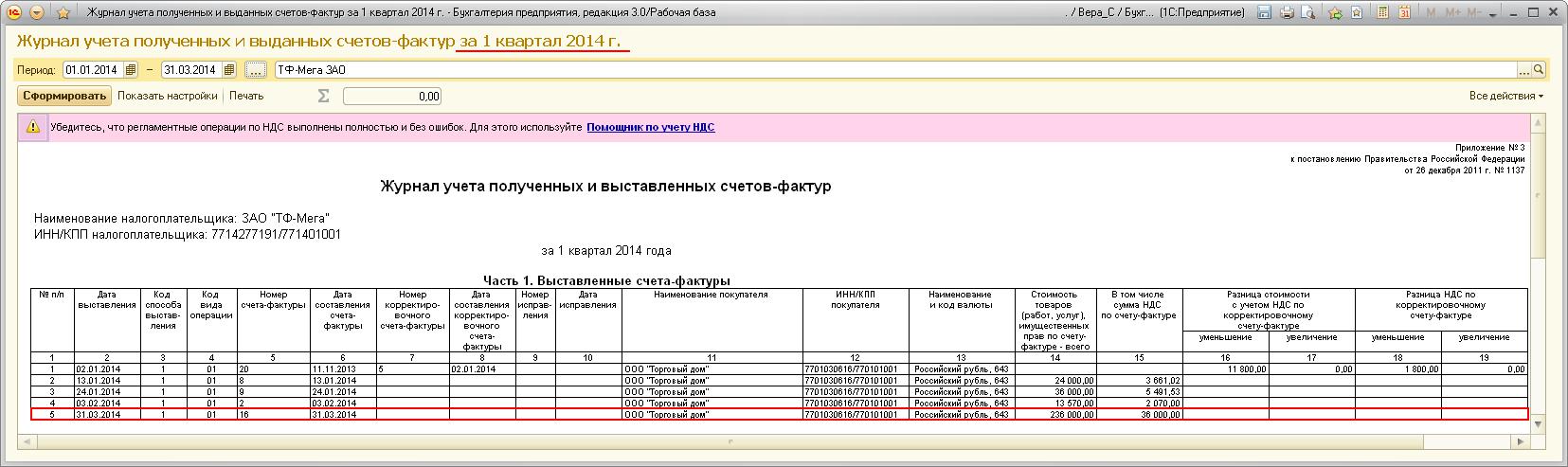Click organization field ТФ-Мега ЗАО
Image resolution: width=1568 pixels, height=467 pixels.
pos(896,70)
